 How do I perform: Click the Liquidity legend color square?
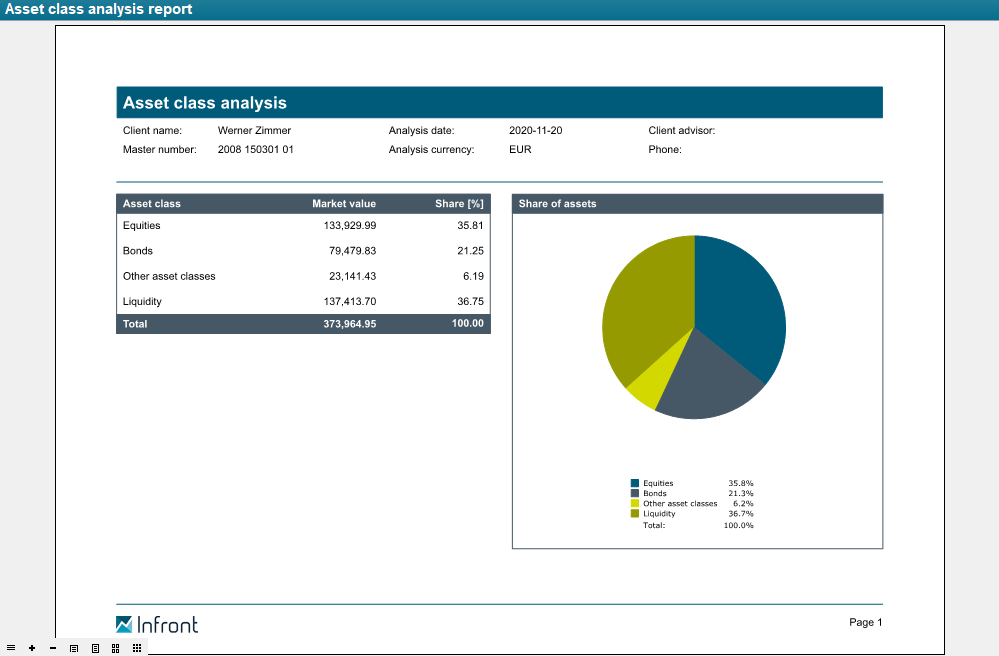click(x=634, y=513)
